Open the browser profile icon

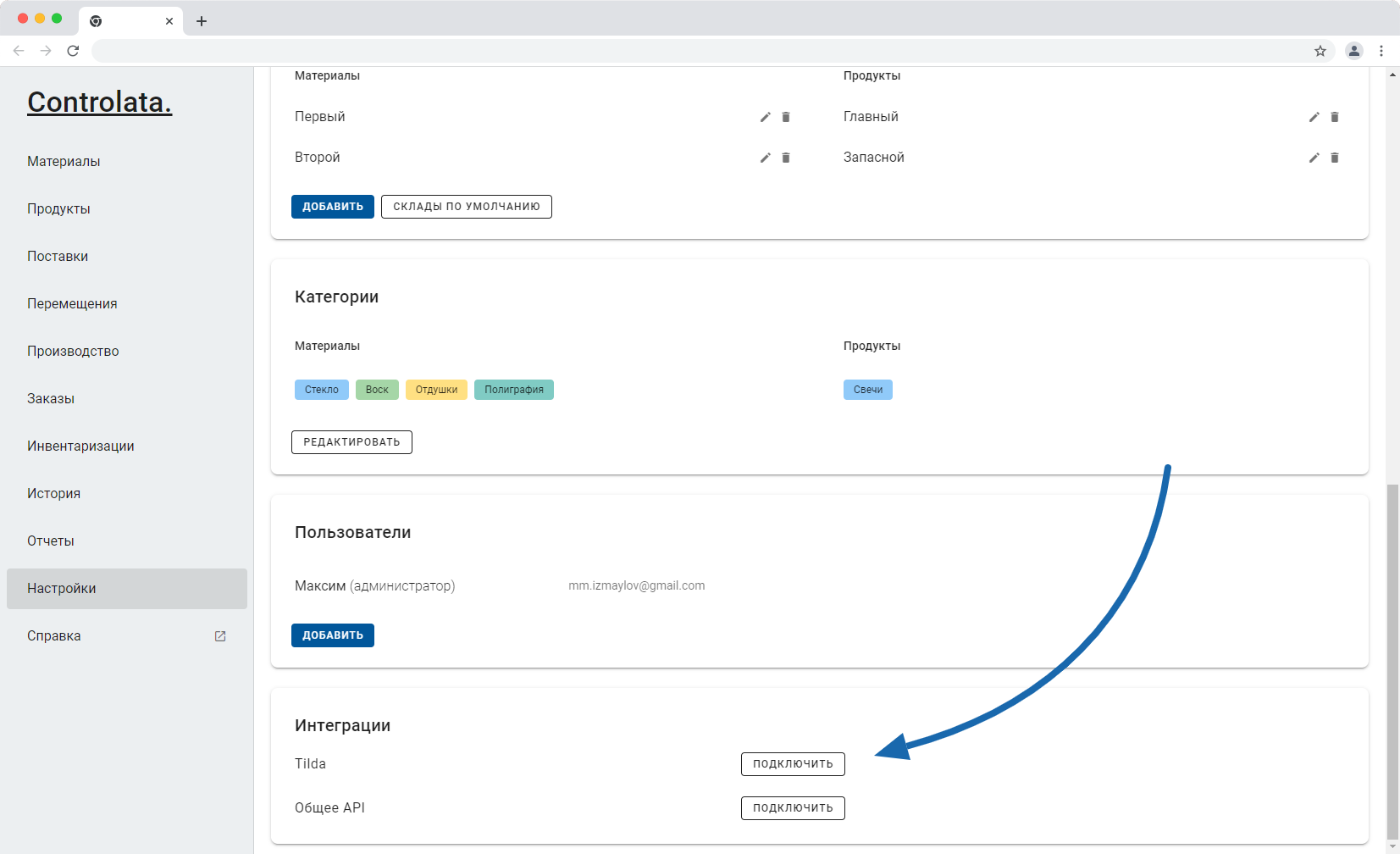click(1354, 51)
